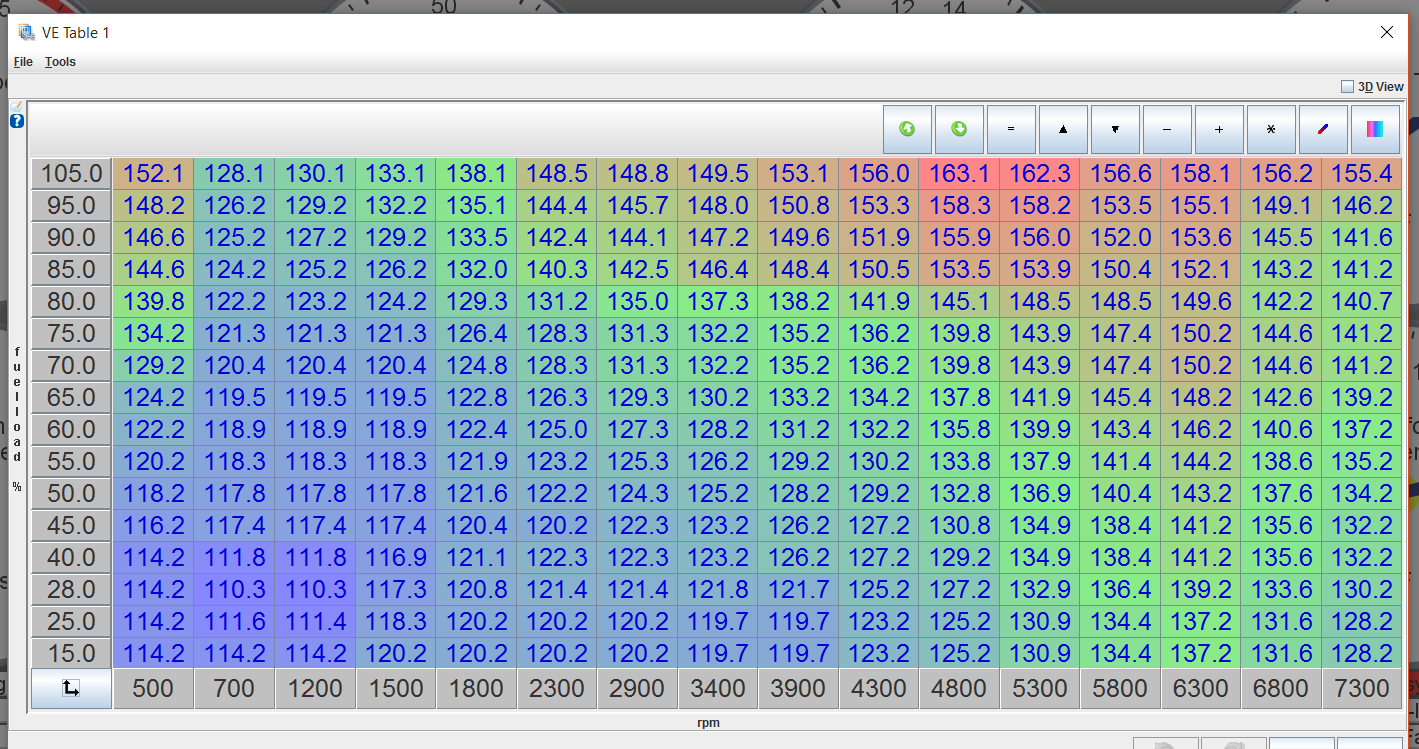
Task: Enable the 3D View checkbox
Action: (x=1347, y=87)
